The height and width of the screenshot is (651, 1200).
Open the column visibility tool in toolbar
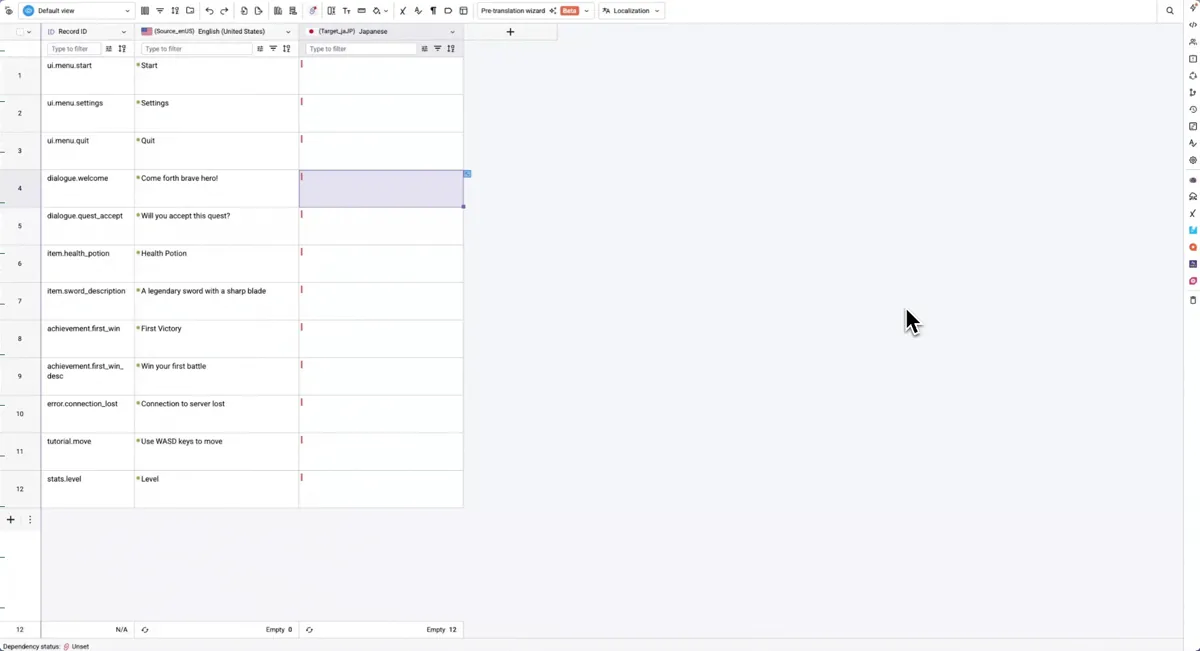[145, 11]
